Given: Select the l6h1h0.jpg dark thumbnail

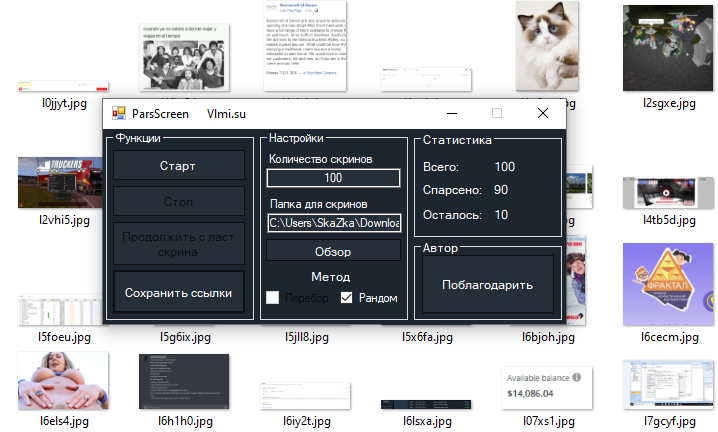Looking at the screenshot, I should 184,381.
